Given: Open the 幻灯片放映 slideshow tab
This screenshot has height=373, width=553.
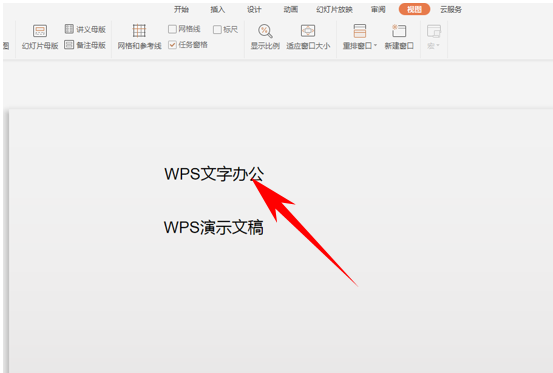Looking at the screenshot, I should pyautogui.click(x=334, y=10).
